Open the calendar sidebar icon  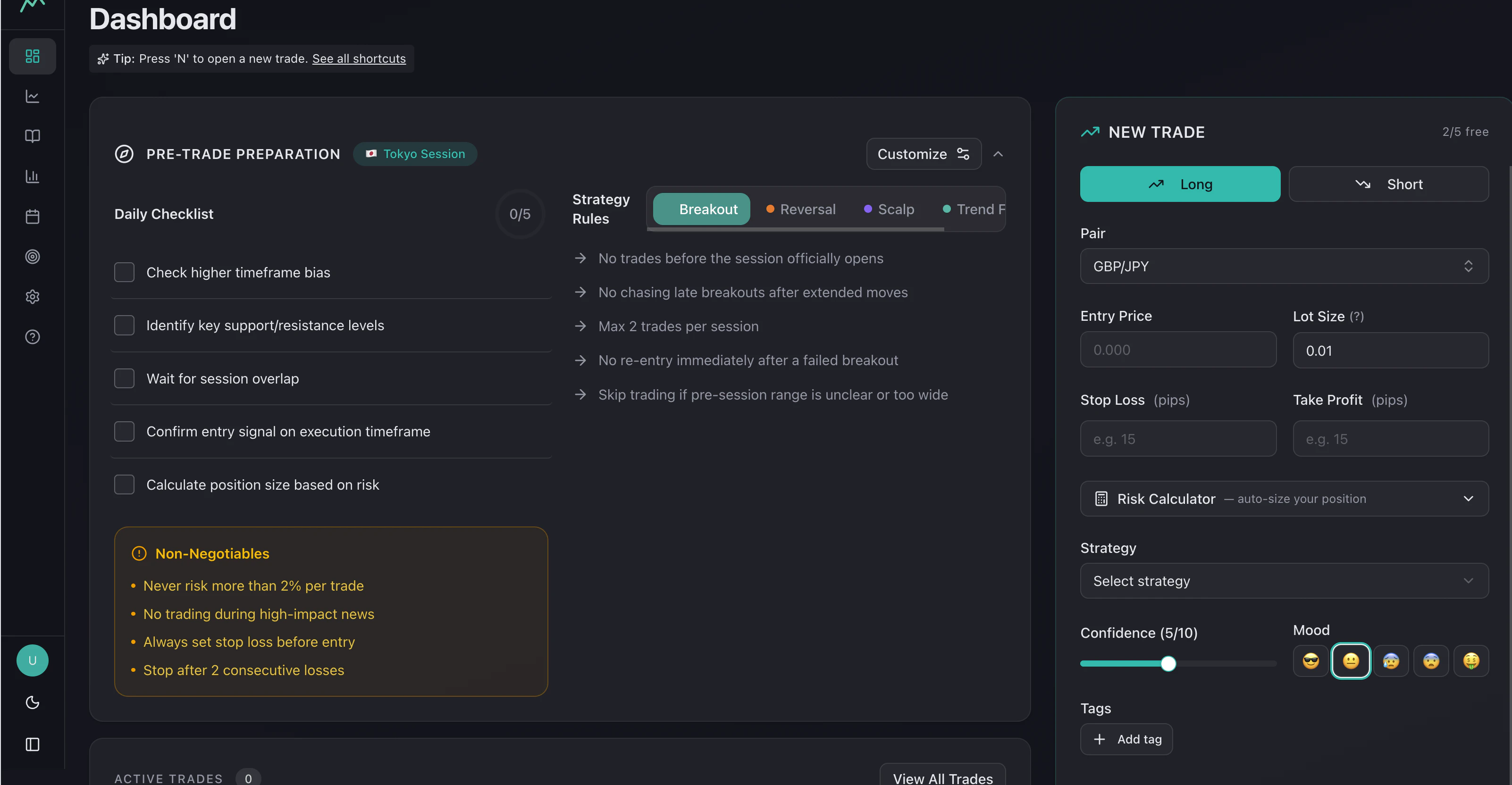(x=32, y=217)
